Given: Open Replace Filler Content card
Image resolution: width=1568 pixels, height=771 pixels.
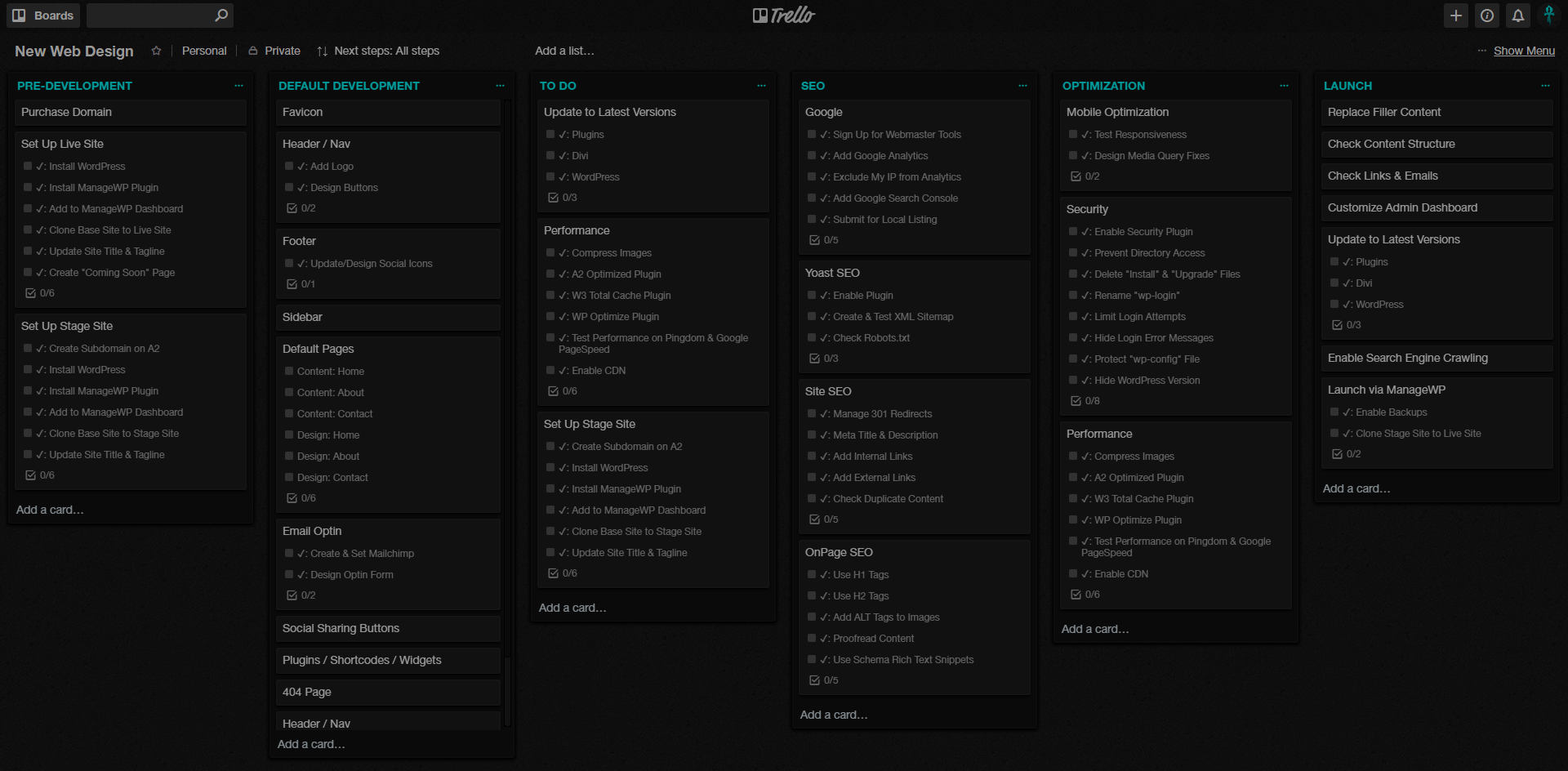Looking at the screenshot, I should [x=1437, y=112].
